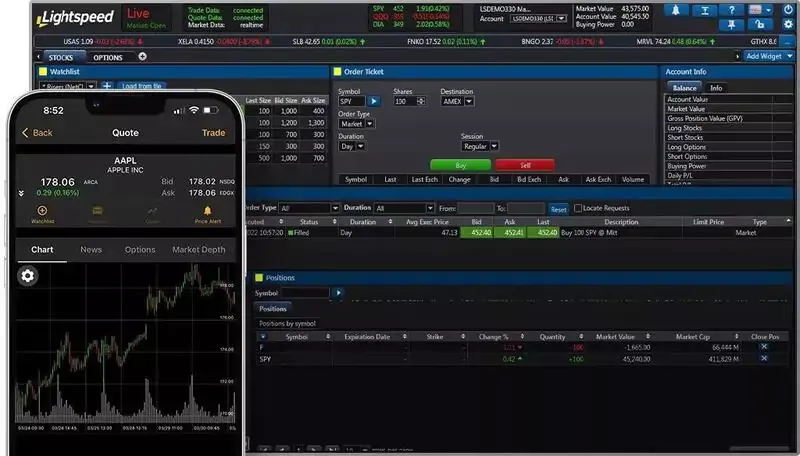Click the Positions widget yellow square icon
This screenshot has width=800, height=456.
[x=259, y=277]
